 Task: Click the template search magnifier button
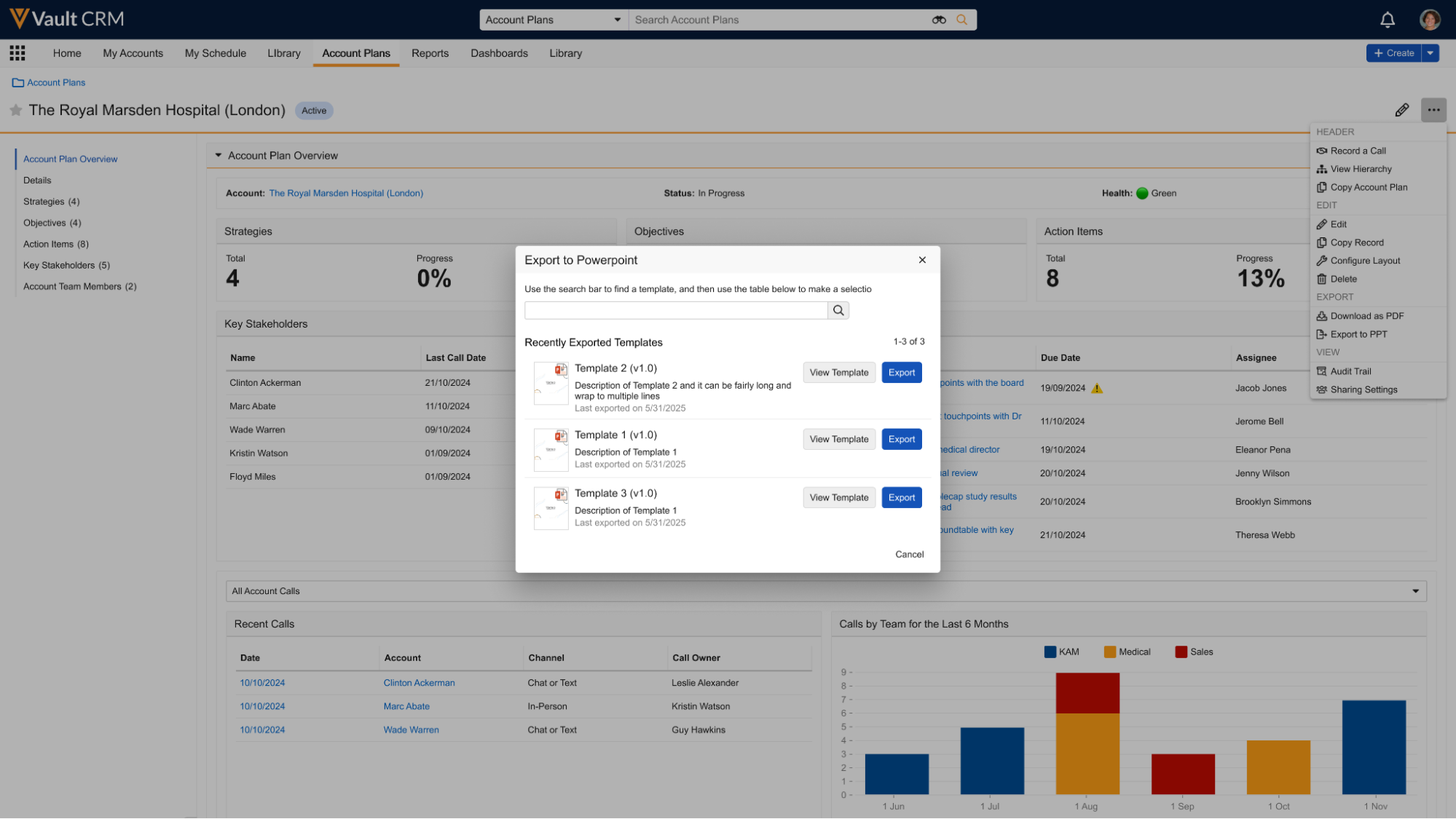click(x=838, y=311)
